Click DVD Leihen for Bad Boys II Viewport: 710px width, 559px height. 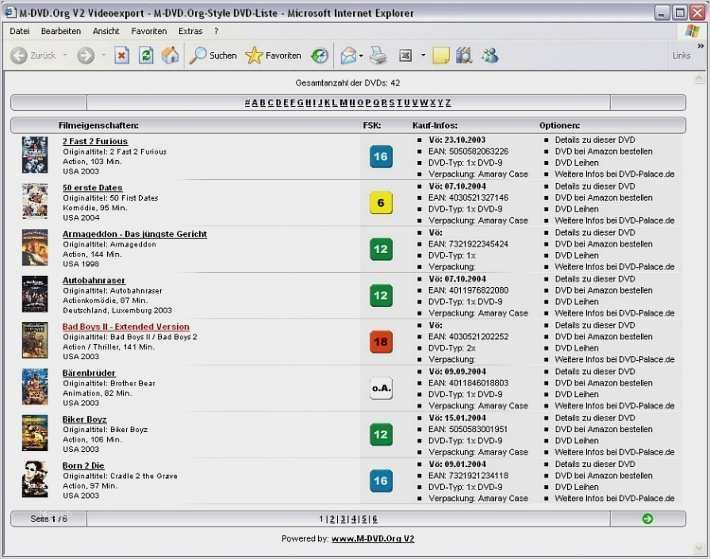coord(576,348)
